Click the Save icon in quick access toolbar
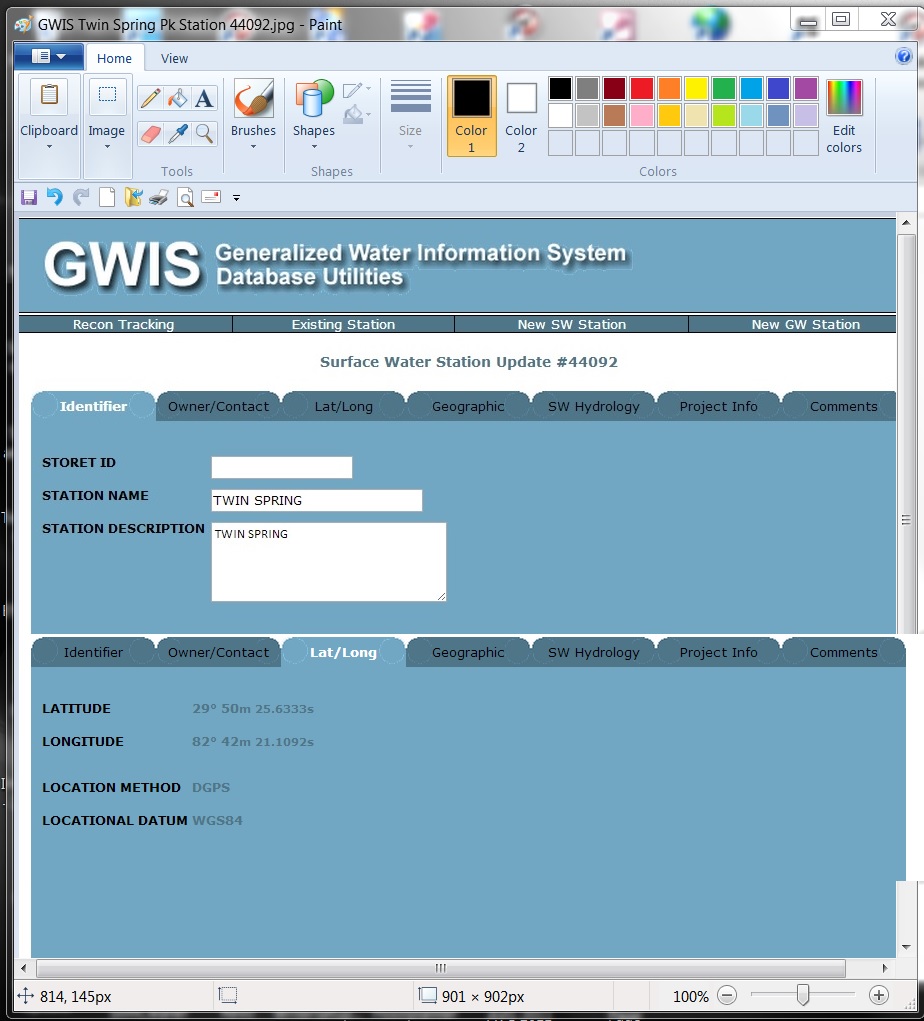The width and height of the screenshot is (924, 1021). [x=29, y=197]
